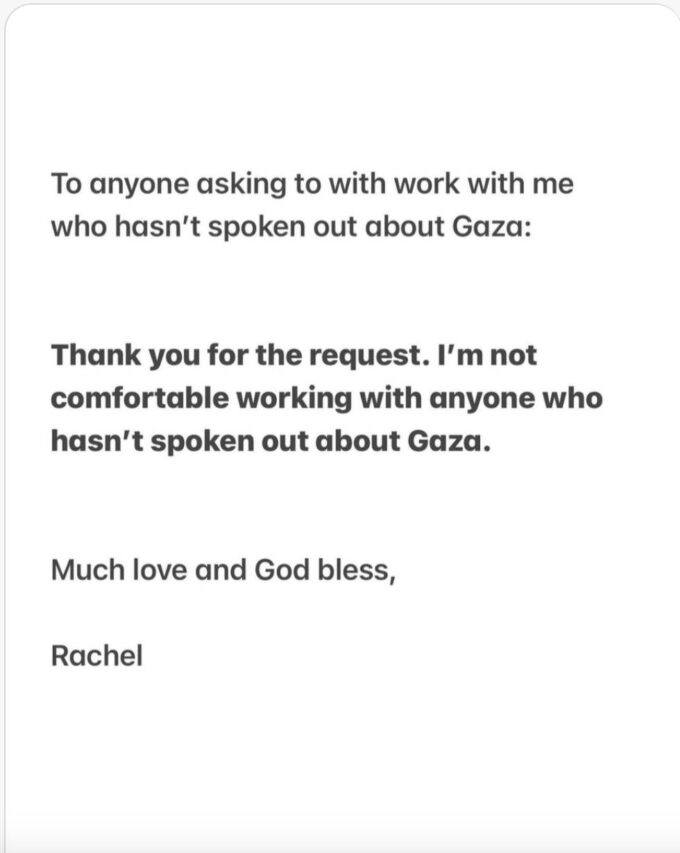Click the bold word 'Gaza.' ending the paragraph
Screen dimensions: 680x853
(x=449, y=441)
